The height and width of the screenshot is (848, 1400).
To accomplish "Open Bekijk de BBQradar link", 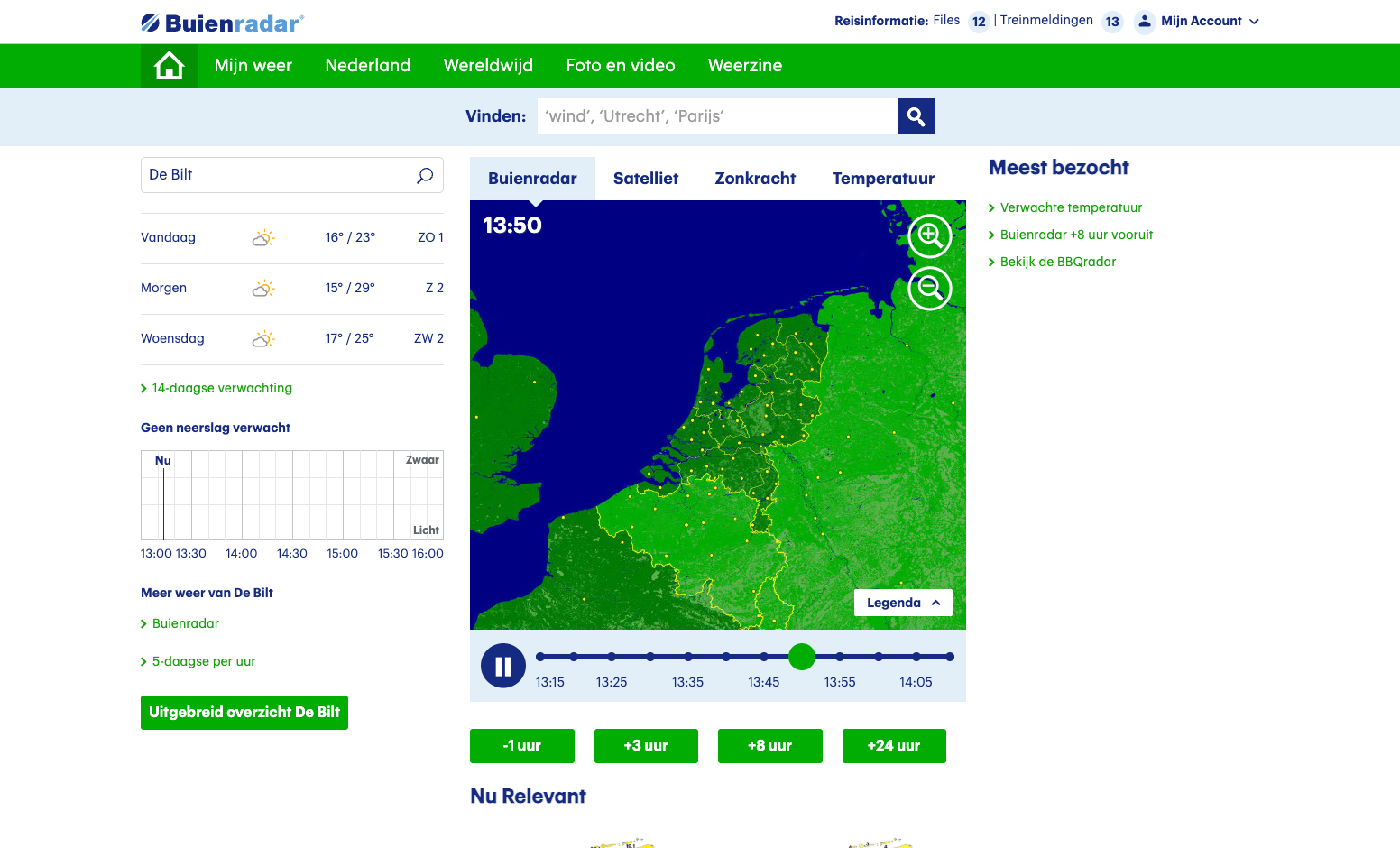I will click(1058, 262).
